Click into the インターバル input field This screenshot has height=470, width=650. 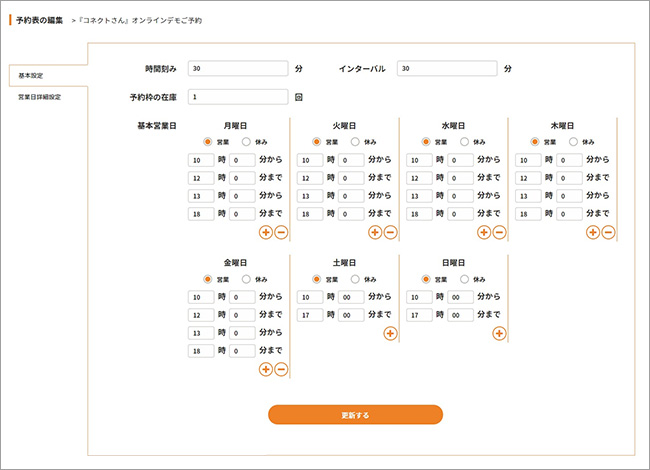(446, 69)
